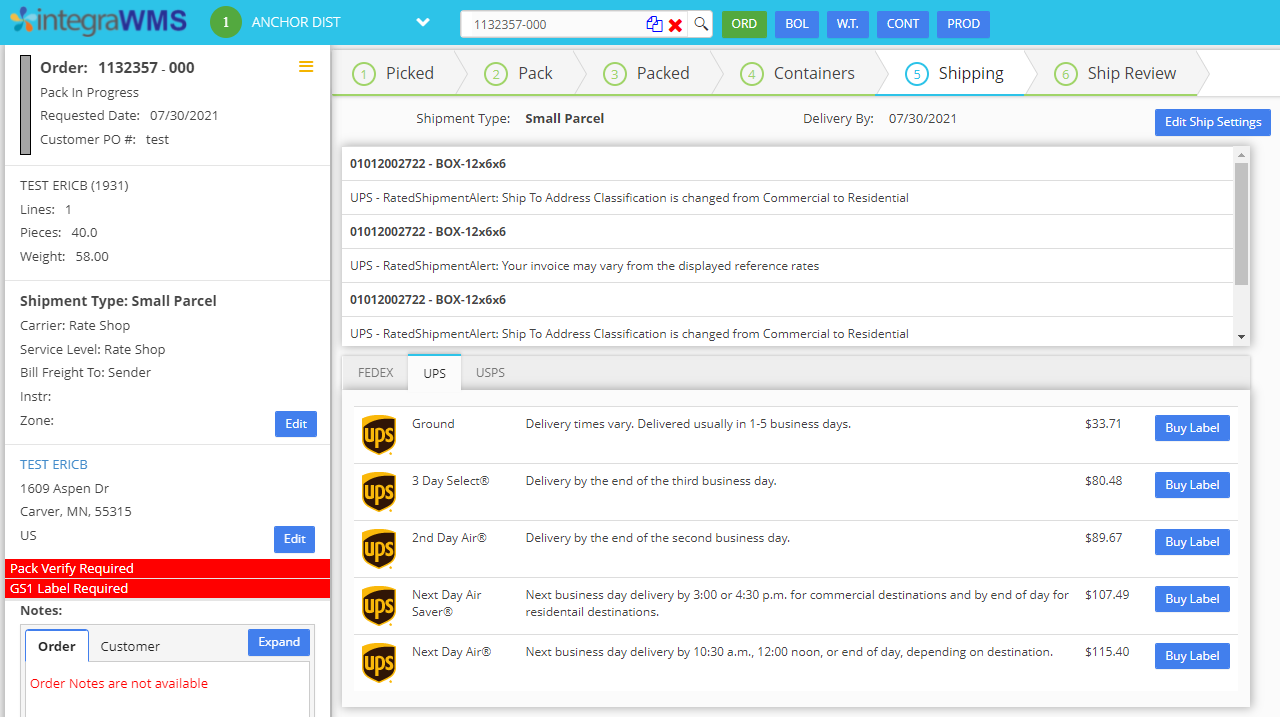Click the green number 1 warehouse badge

point(226,22)
